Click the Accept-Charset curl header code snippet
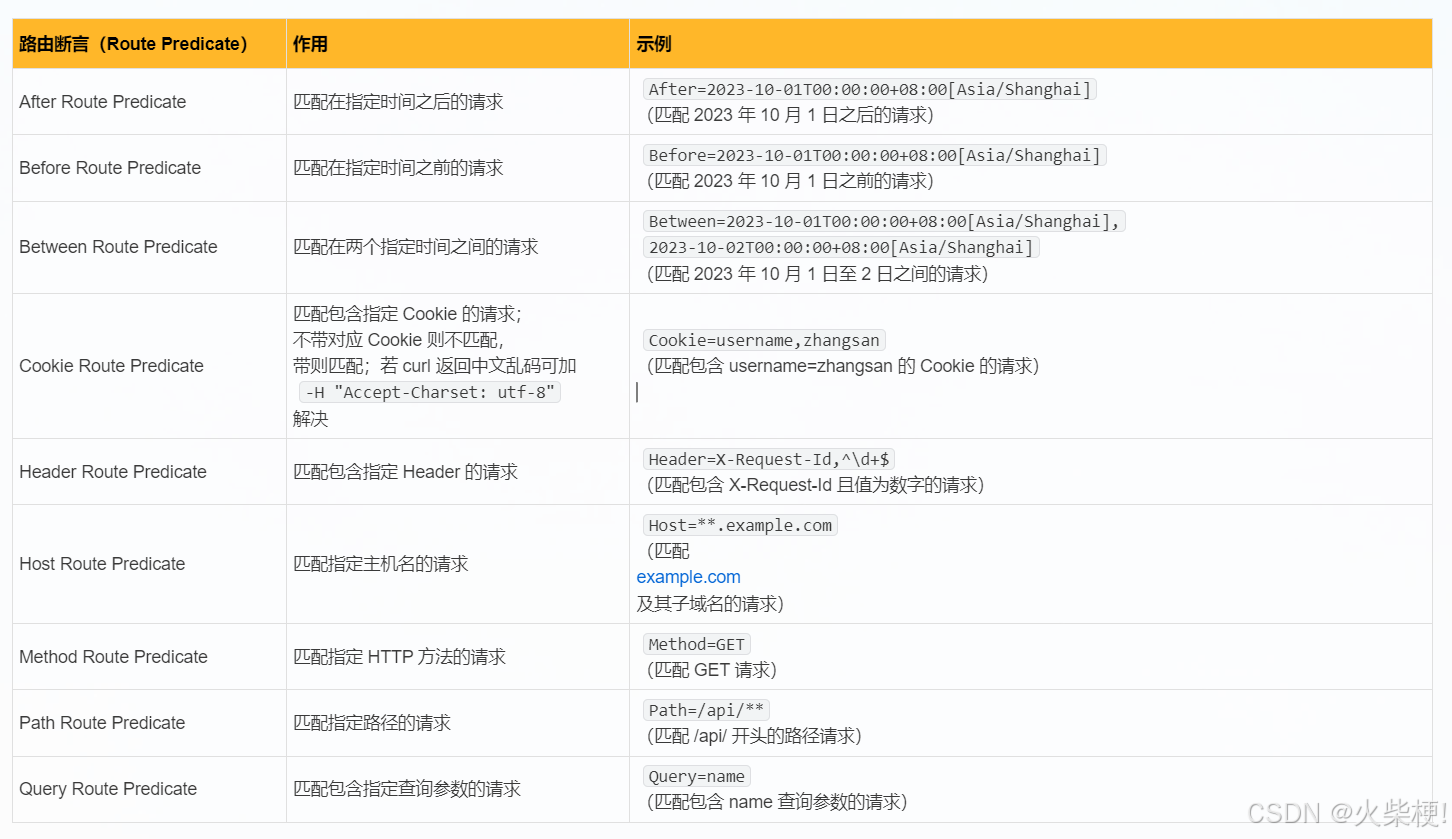This screenshot has height=839, width=1452. [x=429, y=392]
